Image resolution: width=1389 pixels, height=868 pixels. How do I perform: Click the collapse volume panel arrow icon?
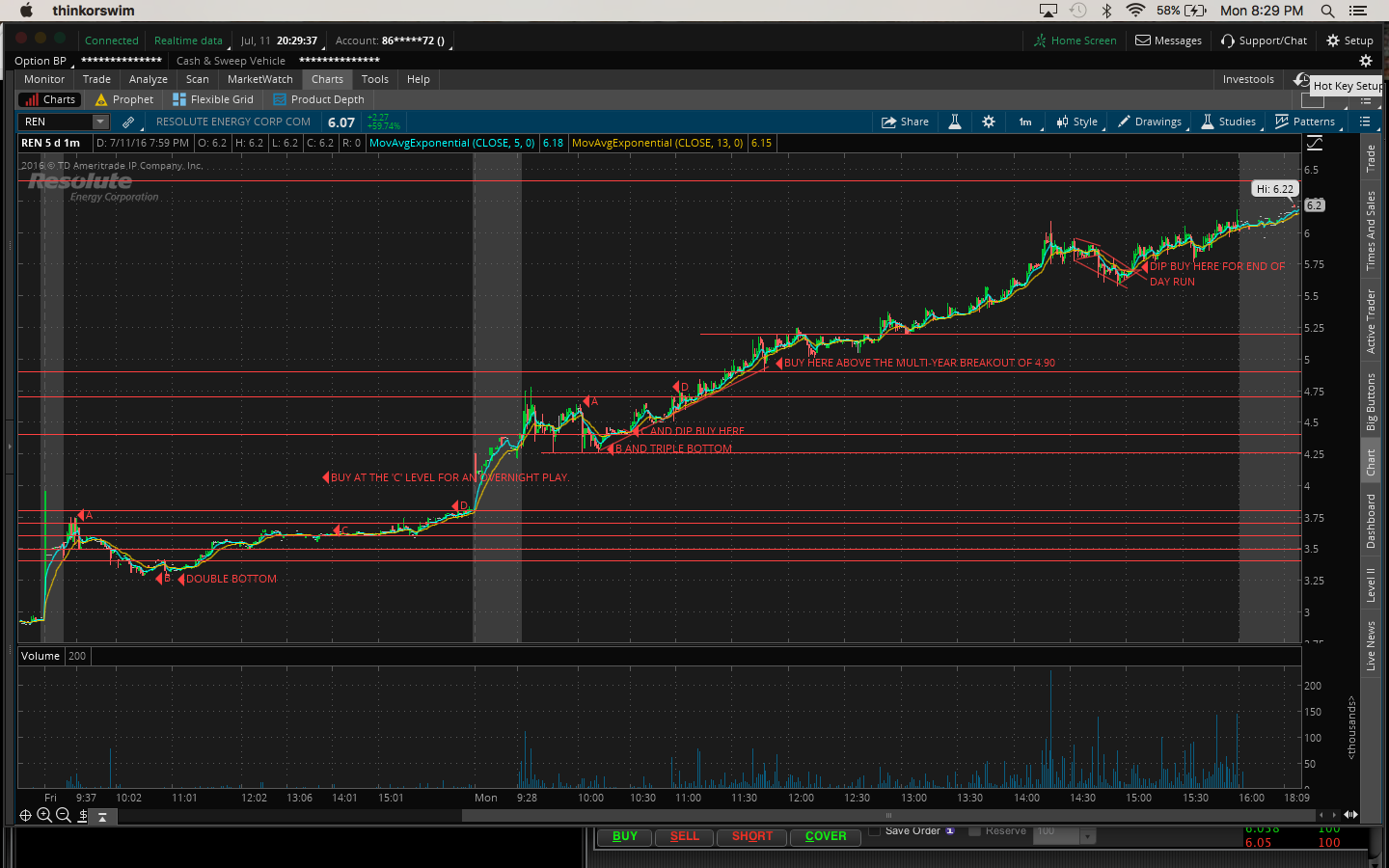(102, 816)
